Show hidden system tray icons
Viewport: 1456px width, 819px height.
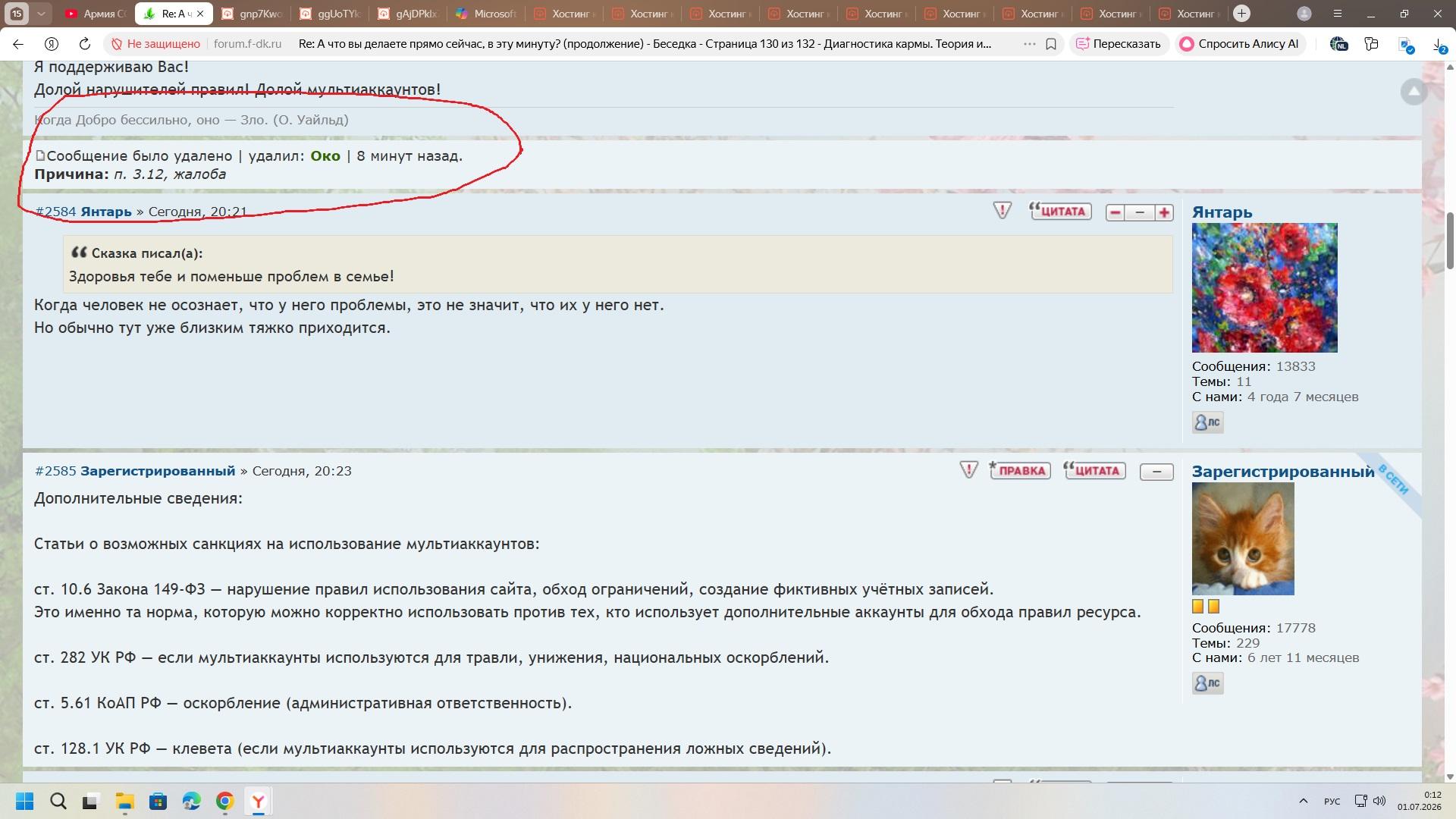point(1303,801)
